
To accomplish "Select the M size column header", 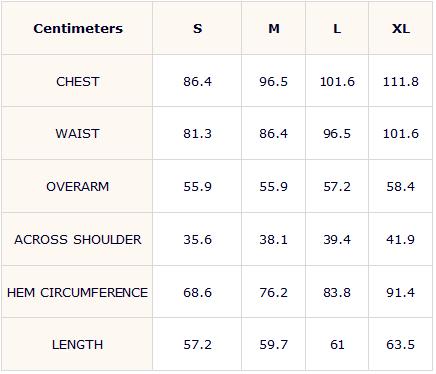I will click(274, 29).
